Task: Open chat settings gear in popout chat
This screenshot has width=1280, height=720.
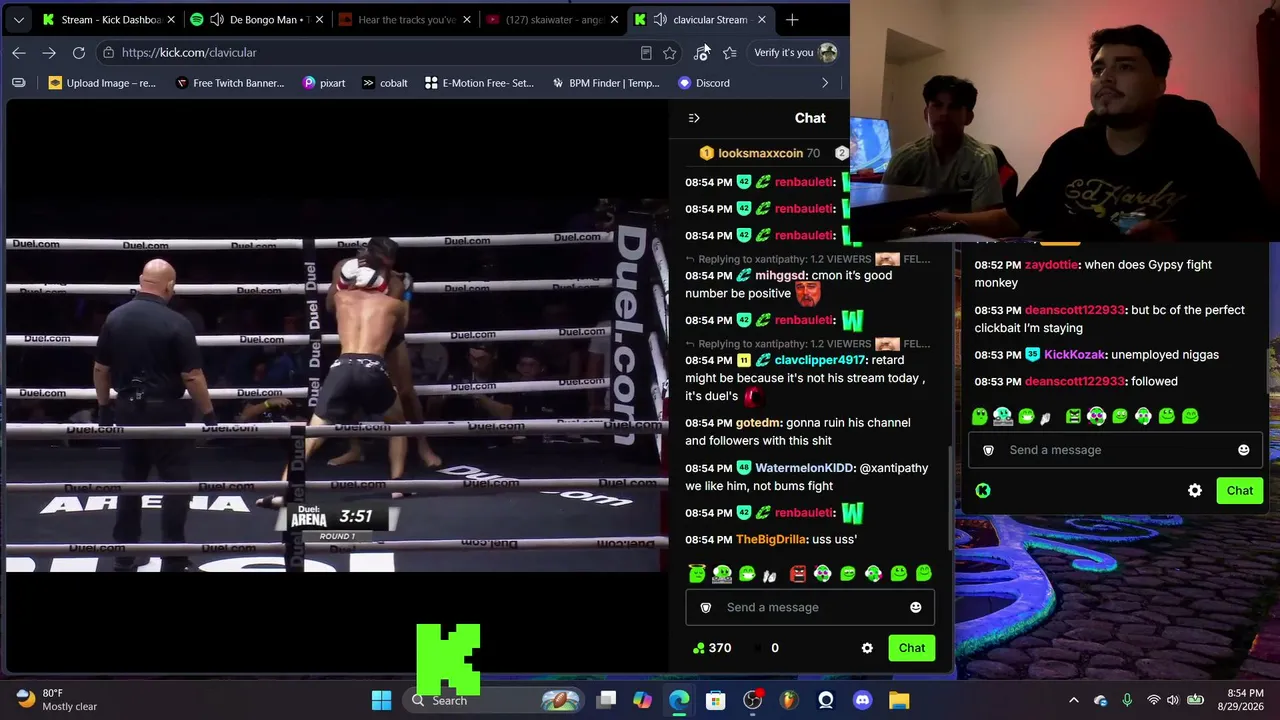Action: pyautogui.click(x=1195, y=491)
